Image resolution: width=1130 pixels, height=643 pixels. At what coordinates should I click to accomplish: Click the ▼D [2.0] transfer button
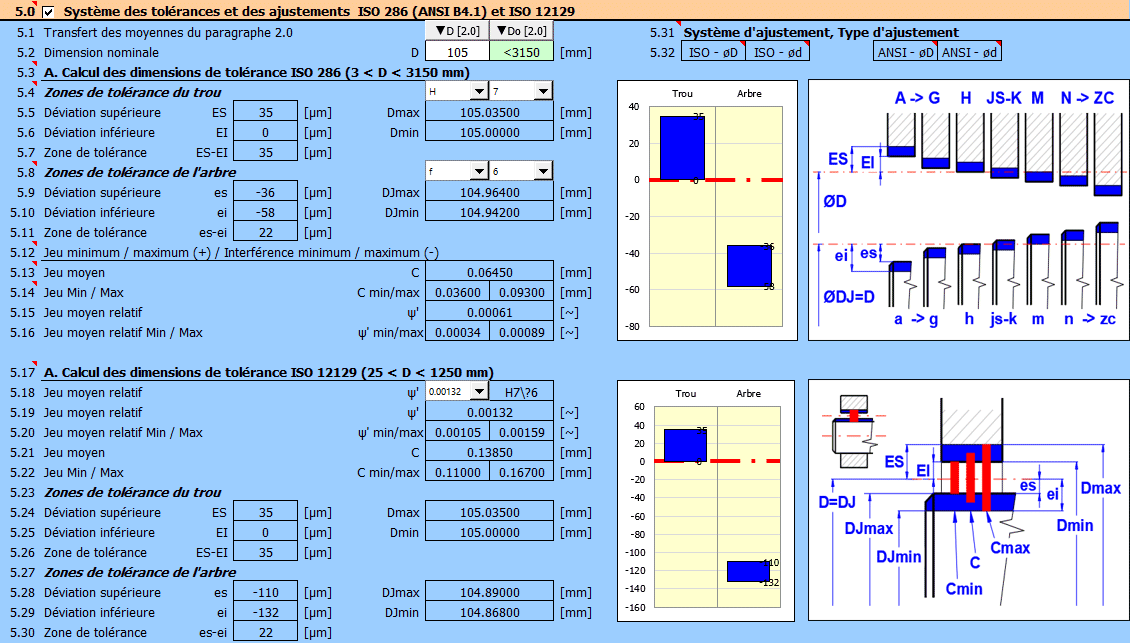tap(457, 31)
